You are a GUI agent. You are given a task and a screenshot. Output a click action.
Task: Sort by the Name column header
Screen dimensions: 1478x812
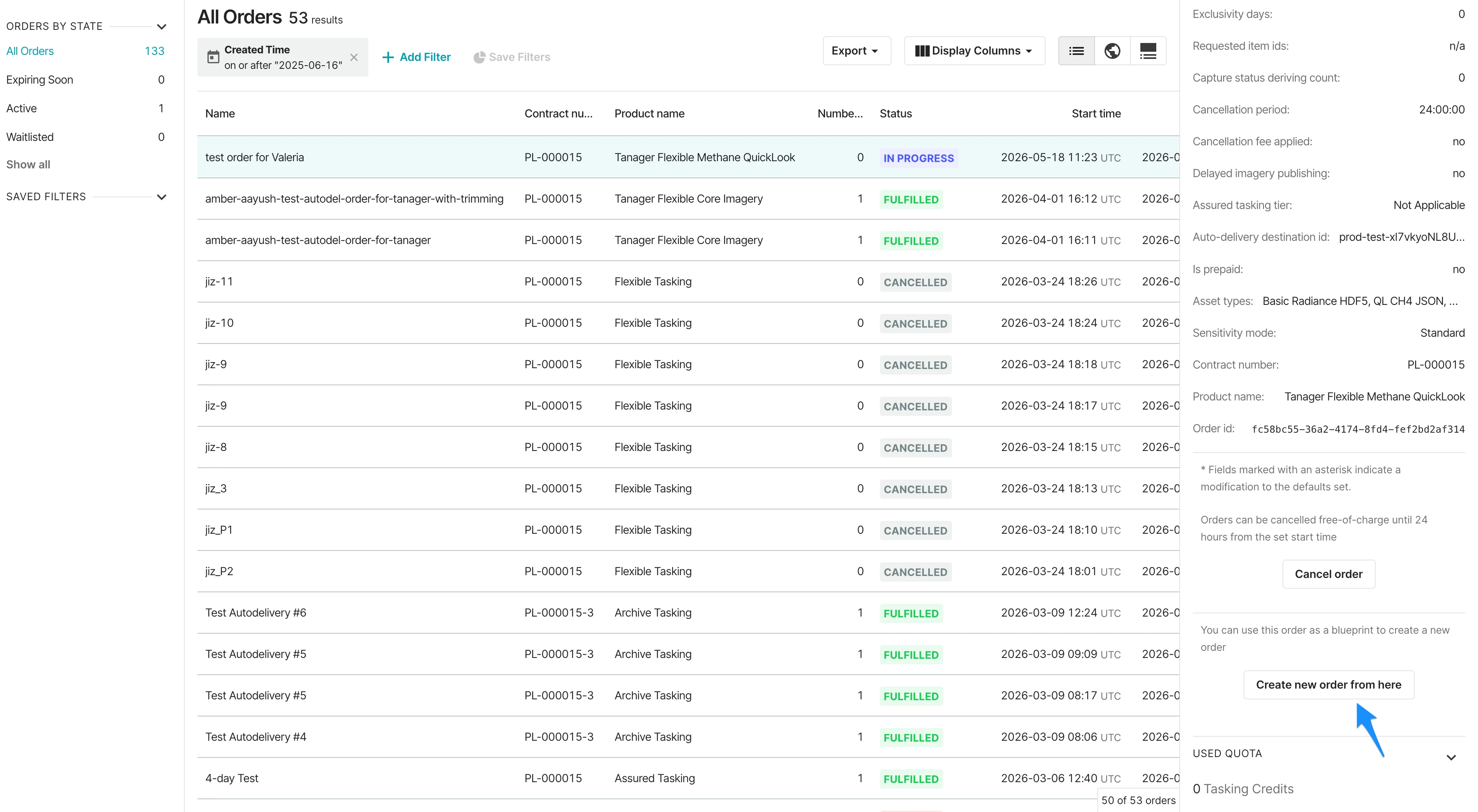click(220, 113)
